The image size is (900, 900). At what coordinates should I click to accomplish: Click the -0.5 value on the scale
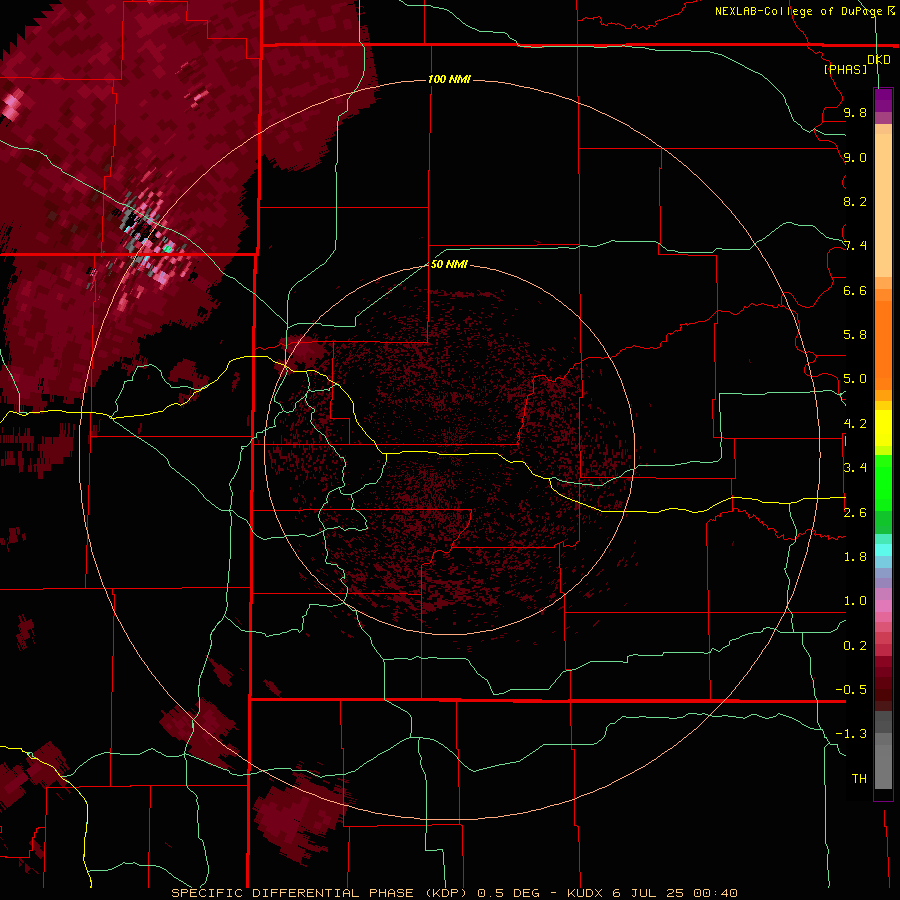click(851, 689)
